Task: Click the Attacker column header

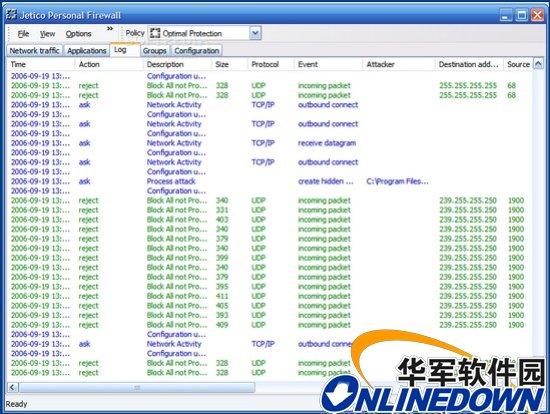Action: (x=399, y=64)
